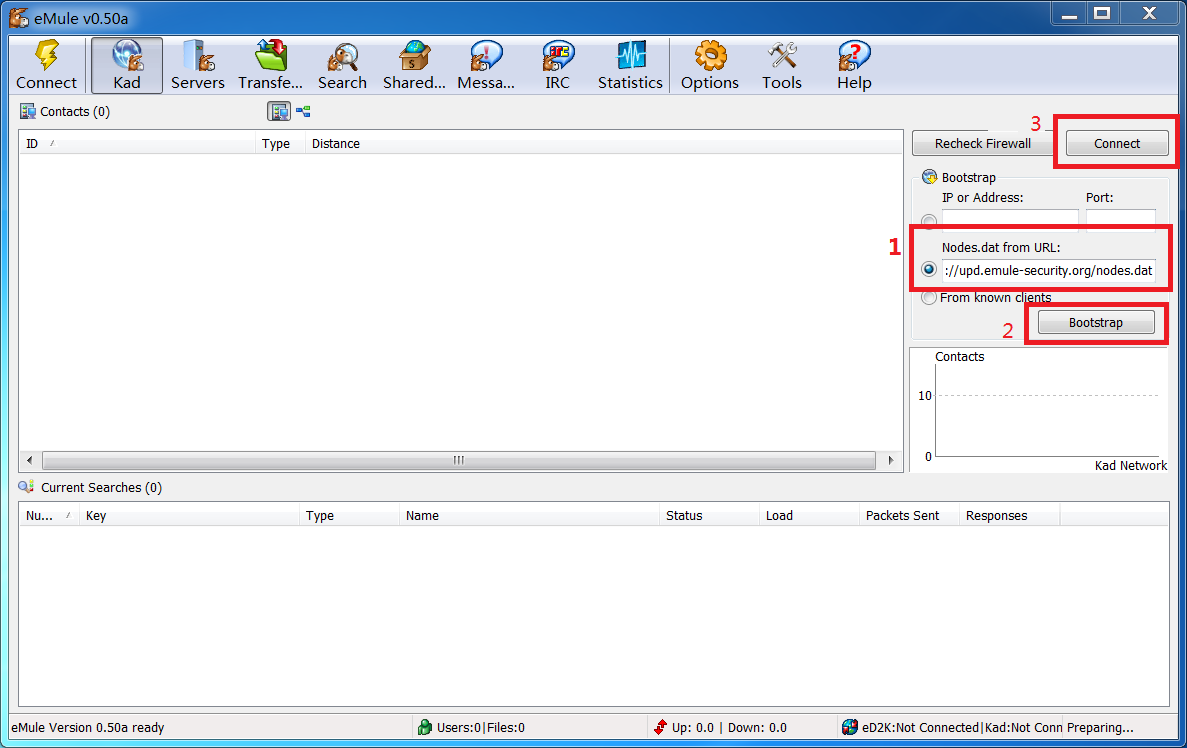This screenshot has height=748, width=1187.
Task: Click the bootstrap Port input field
Action: coord(1120,218)
